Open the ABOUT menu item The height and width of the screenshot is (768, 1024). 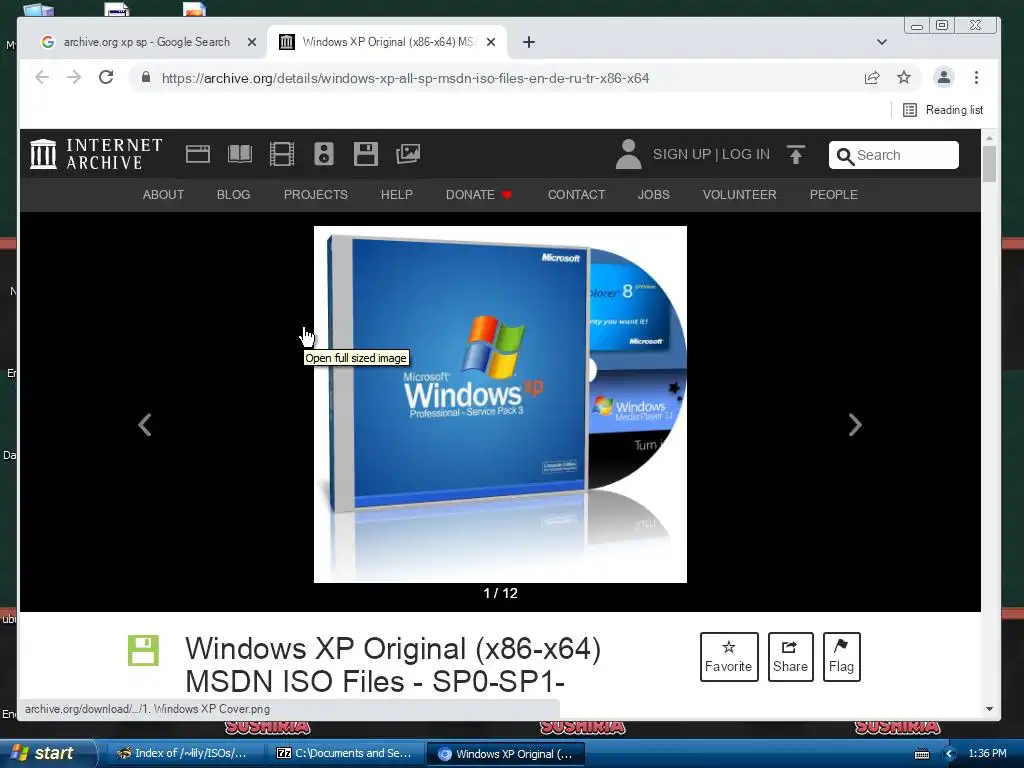point(163,195)
